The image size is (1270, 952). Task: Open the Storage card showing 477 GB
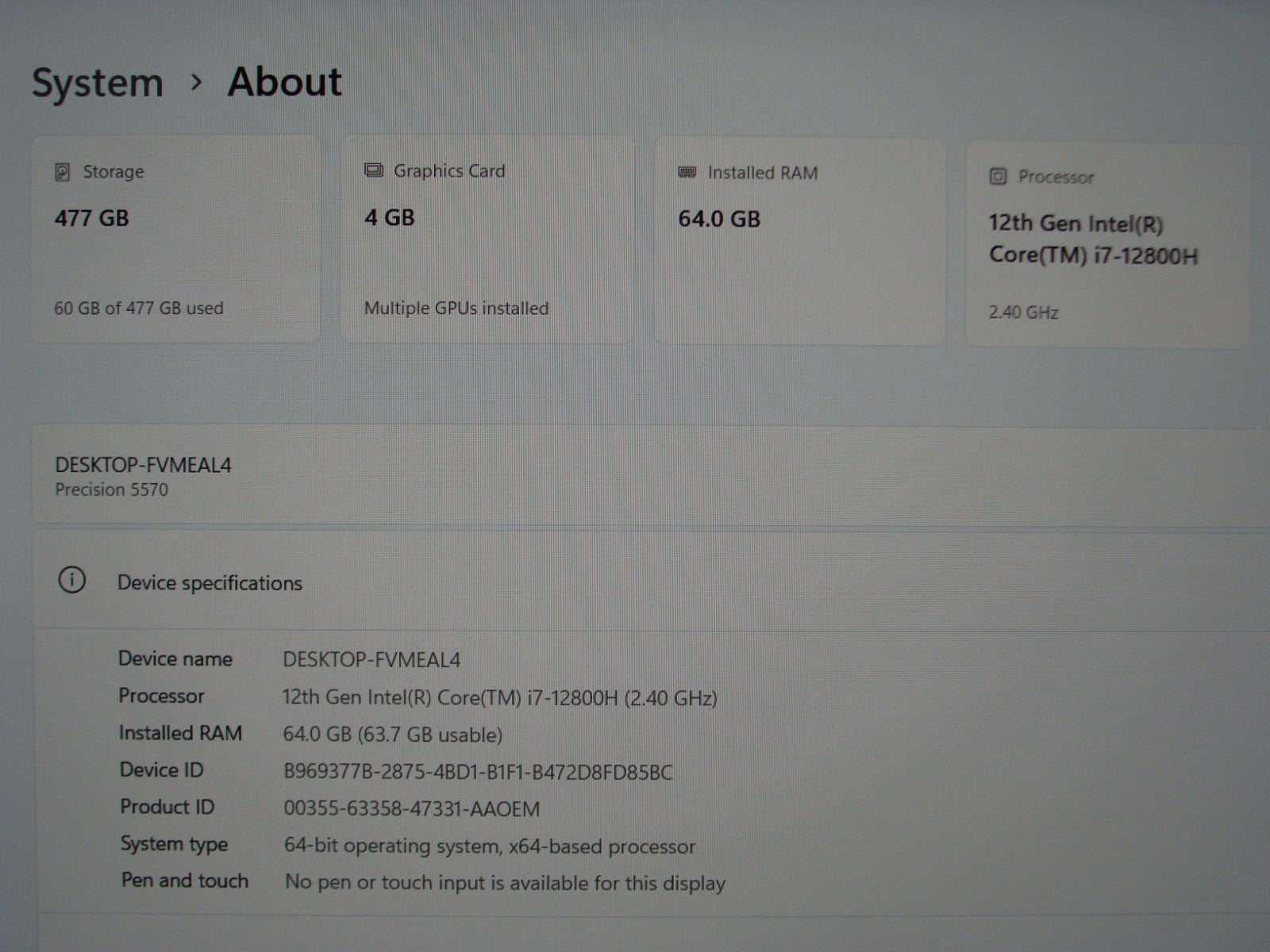(x=175, y=239)
